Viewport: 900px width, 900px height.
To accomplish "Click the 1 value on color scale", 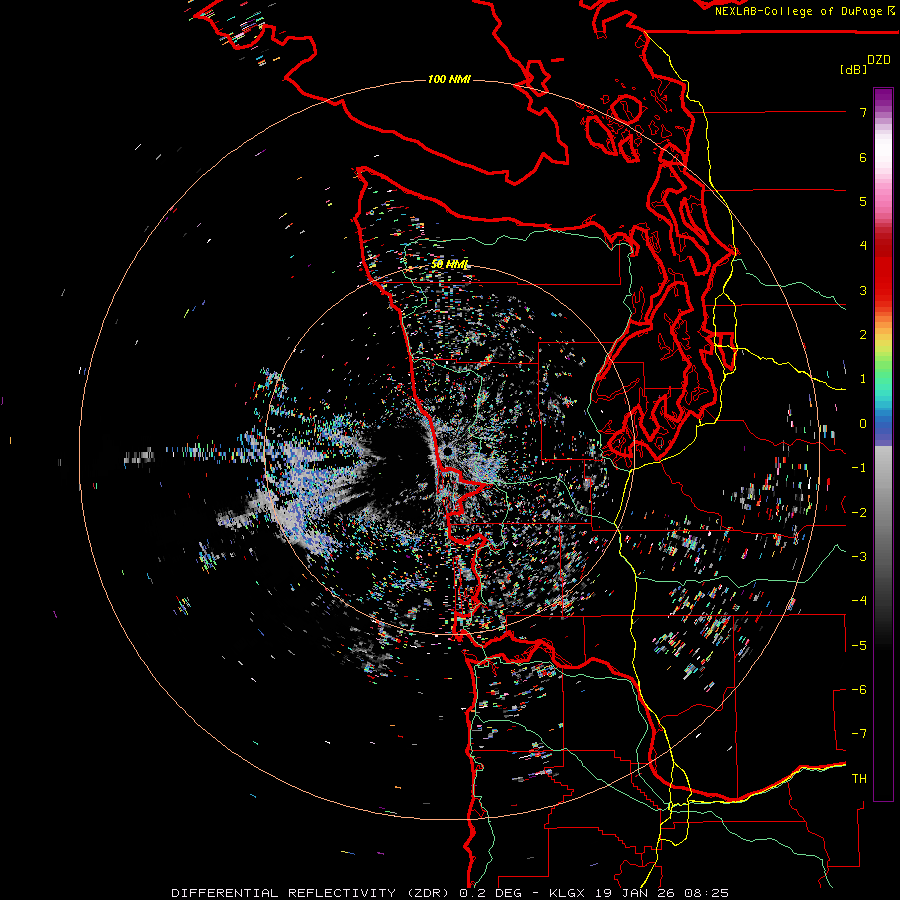I will (863, 379).
